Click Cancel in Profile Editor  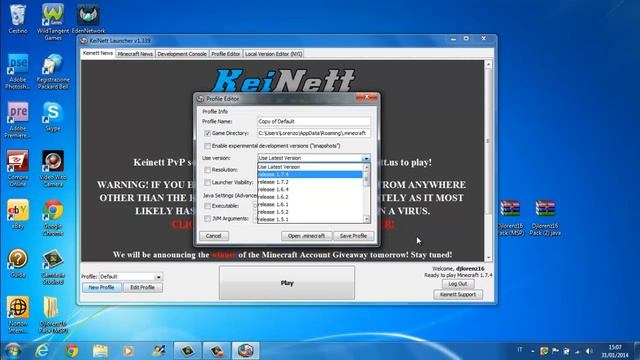(x=213, y=236)
